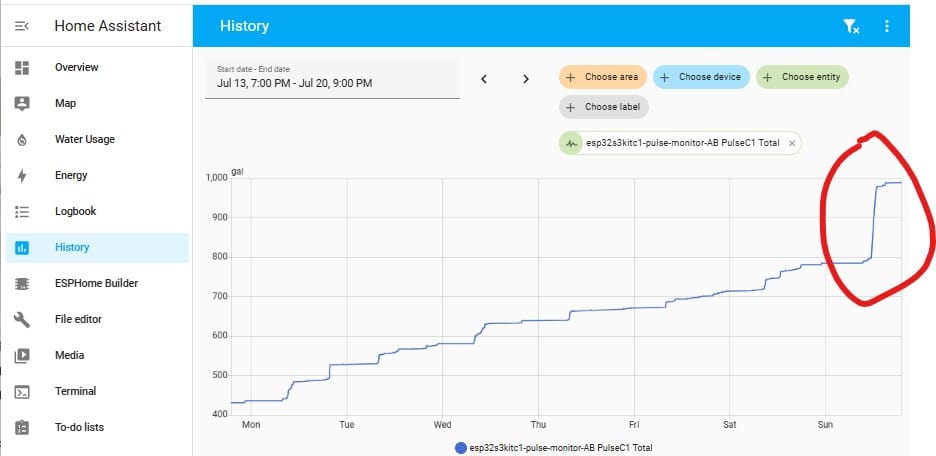Image resolution: width=936 pixels, height=456 pixels.
Task: Click the Overview dashboard icon
Action: click(x=22, y=67)
